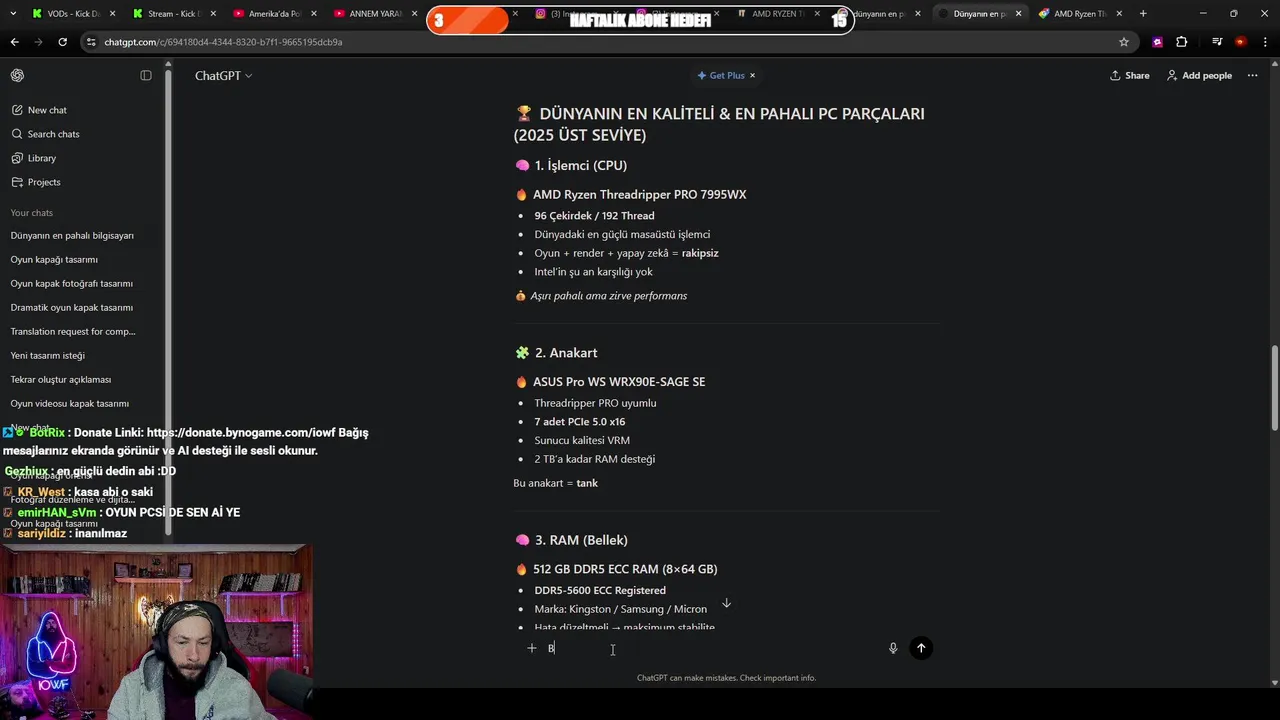The image size is (1280, 720).
Task: Click the plus attach icon in the composer
Action: [x=532, y=648]
